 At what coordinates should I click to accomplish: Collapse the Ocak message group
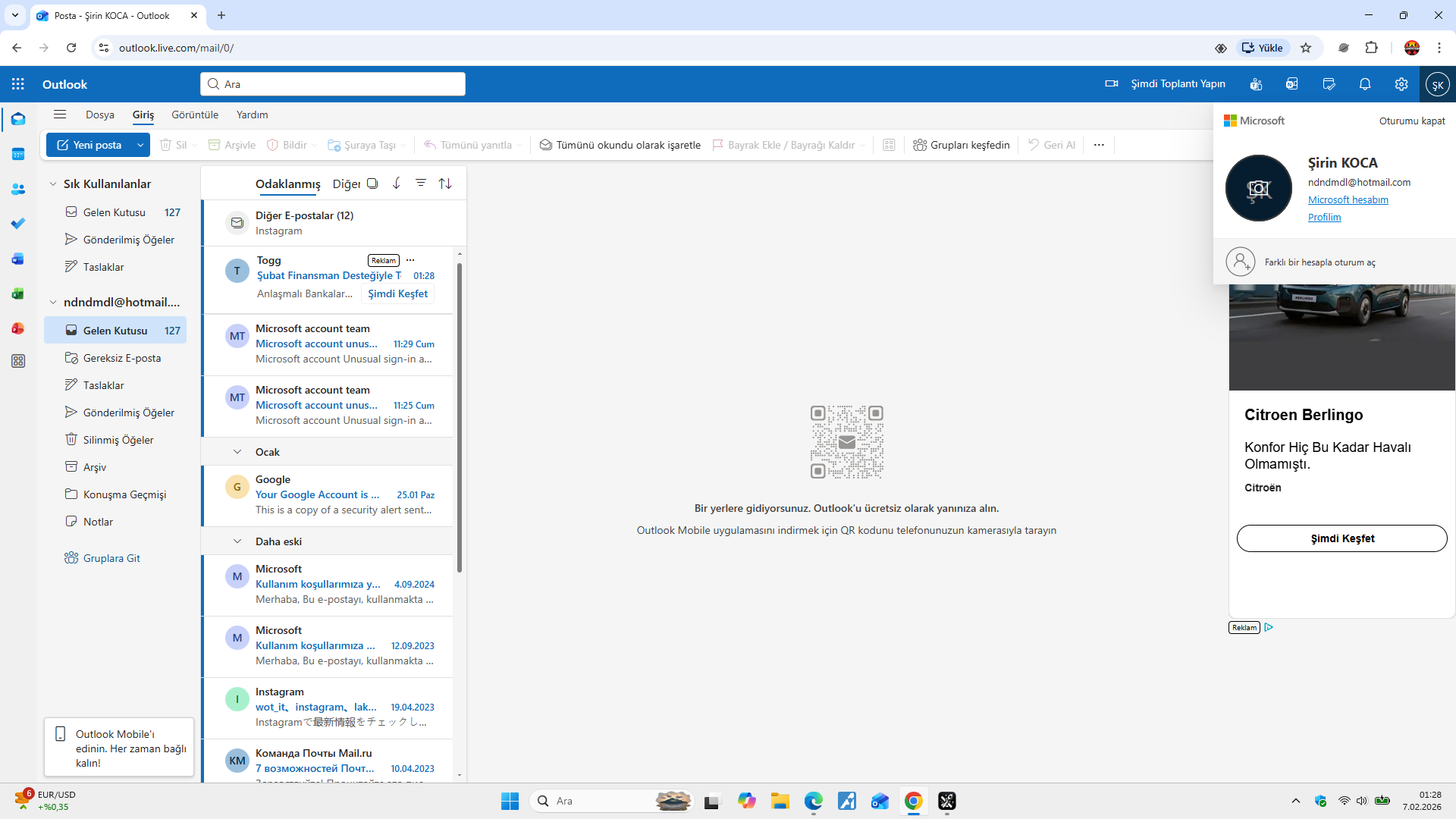pyautogui.click(x=237, y=452)
